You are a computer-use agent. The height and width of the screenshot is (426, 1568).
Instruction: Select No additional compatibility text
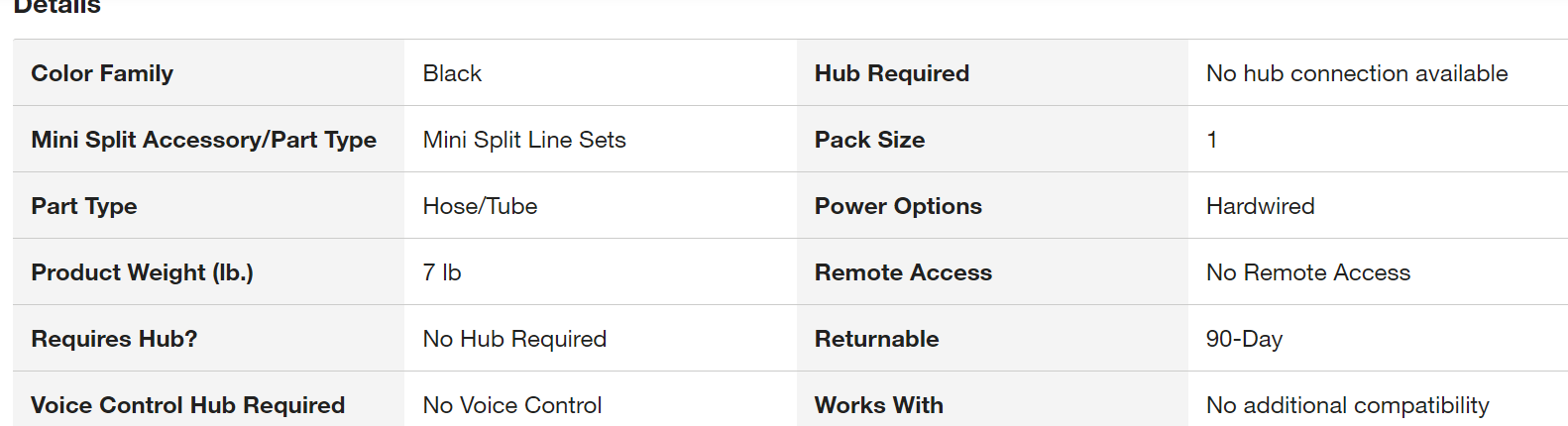(1347, 405)
